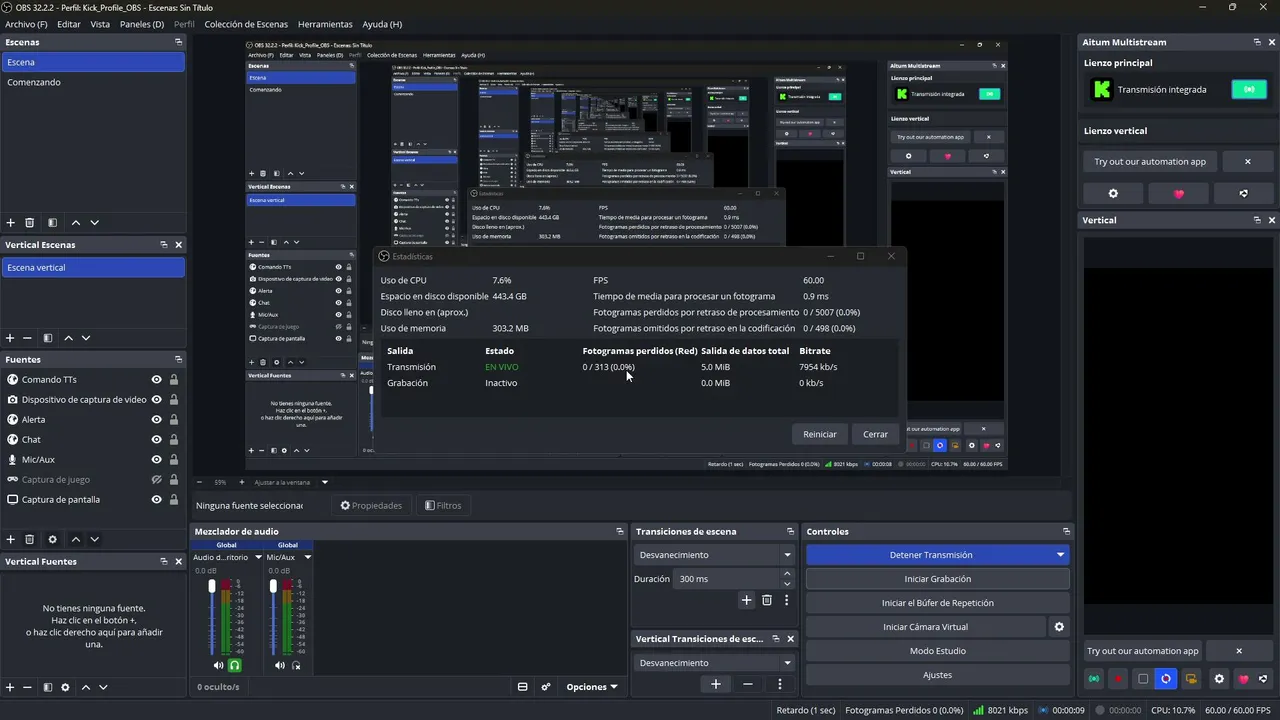Viewport: 1280px width, 720px height.
Task: Open source properties gear in Fuentes toolbar
Action: tap(53, 539)
